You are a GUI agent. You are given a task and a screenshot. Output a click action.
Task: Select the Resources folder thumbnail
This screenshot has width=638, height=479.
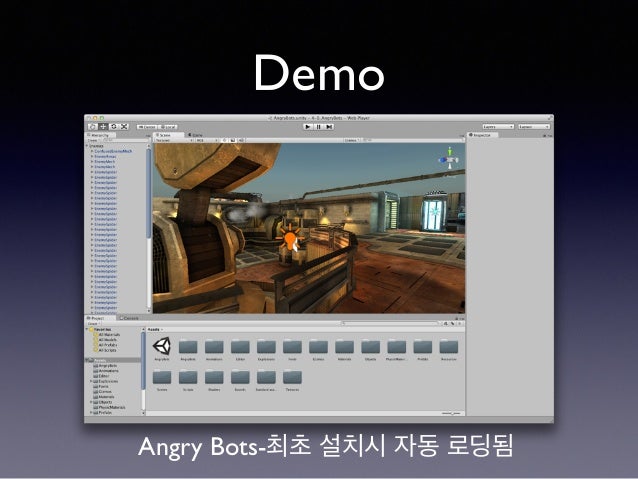click(x=449, y=350)
